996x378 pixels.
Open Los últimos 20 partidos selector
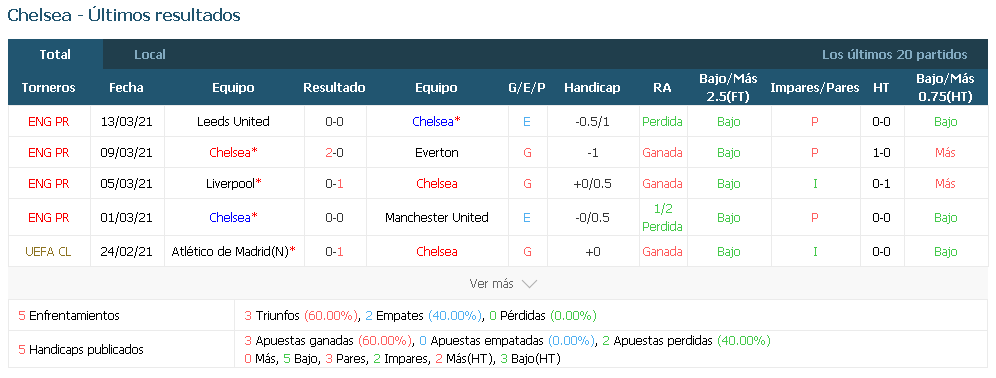tap(894, 55)
